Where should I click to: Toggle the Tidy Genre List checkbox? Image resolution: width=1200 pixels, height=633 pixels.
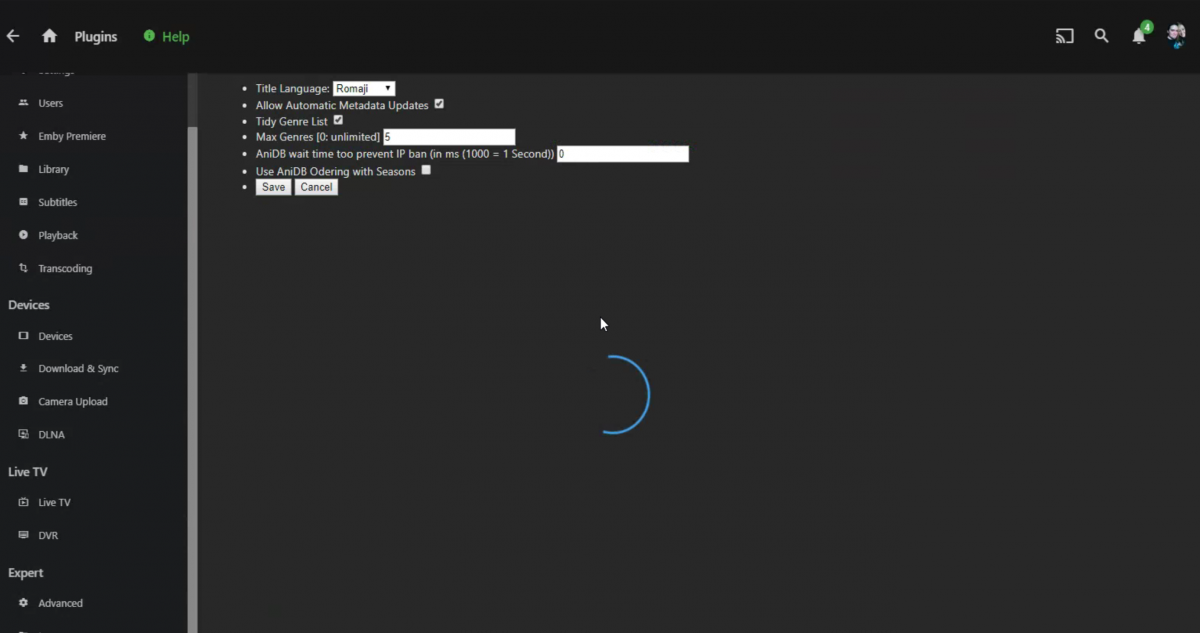pos(338,120)
